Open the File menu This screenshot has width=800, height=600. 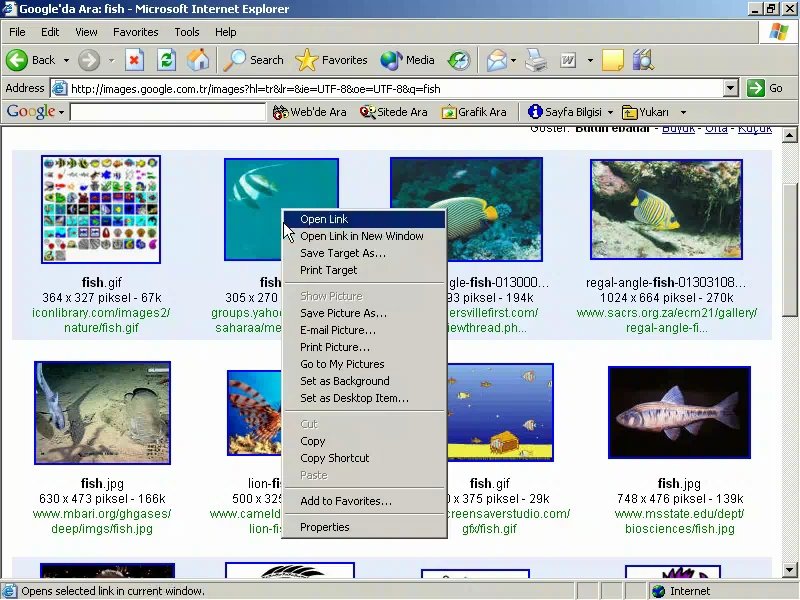coord(17,32)
